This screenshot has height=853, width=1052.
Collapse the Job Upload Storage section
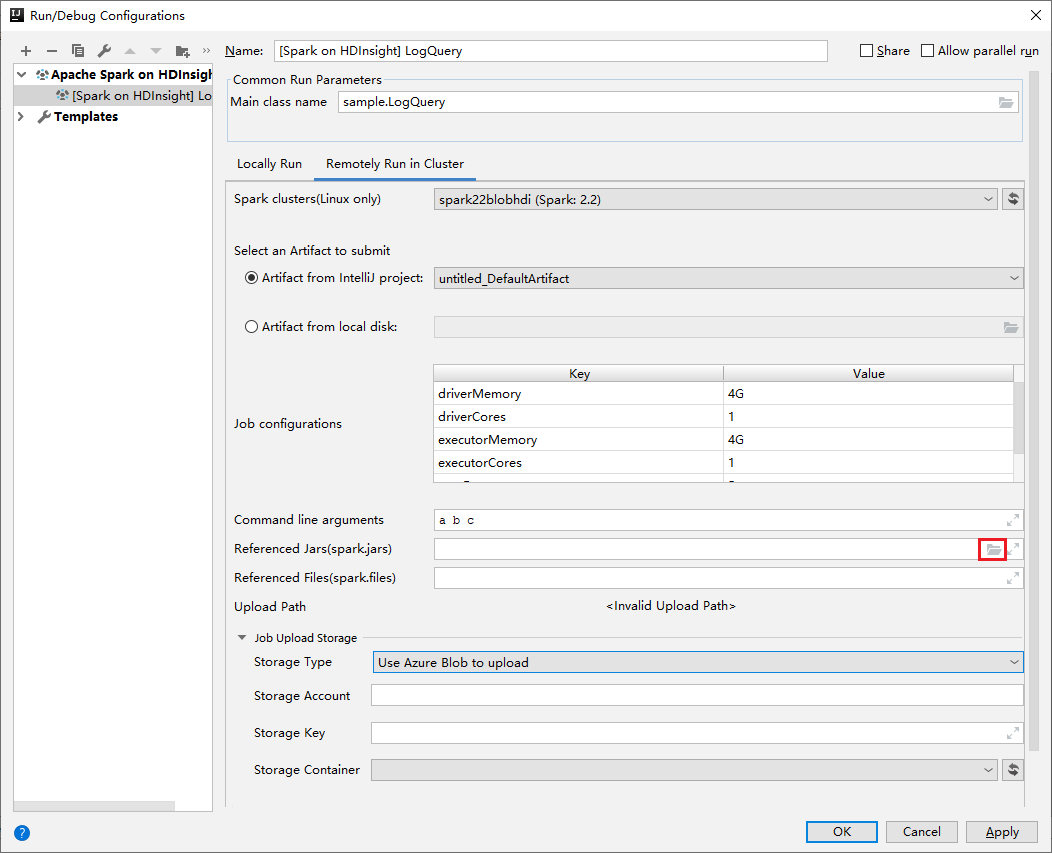click(x=241, y=637)
